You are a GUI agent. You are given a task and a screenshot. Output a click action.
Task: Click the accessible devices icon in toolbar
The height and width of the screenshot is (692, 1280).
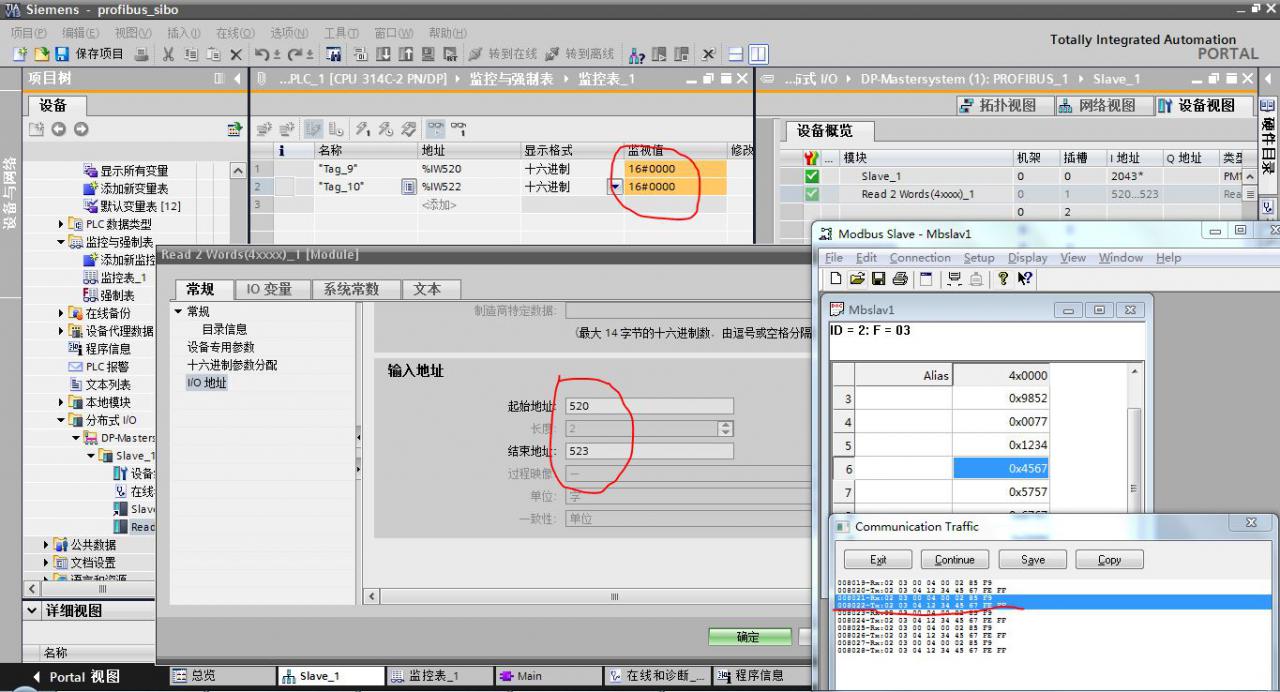point(636,54)
